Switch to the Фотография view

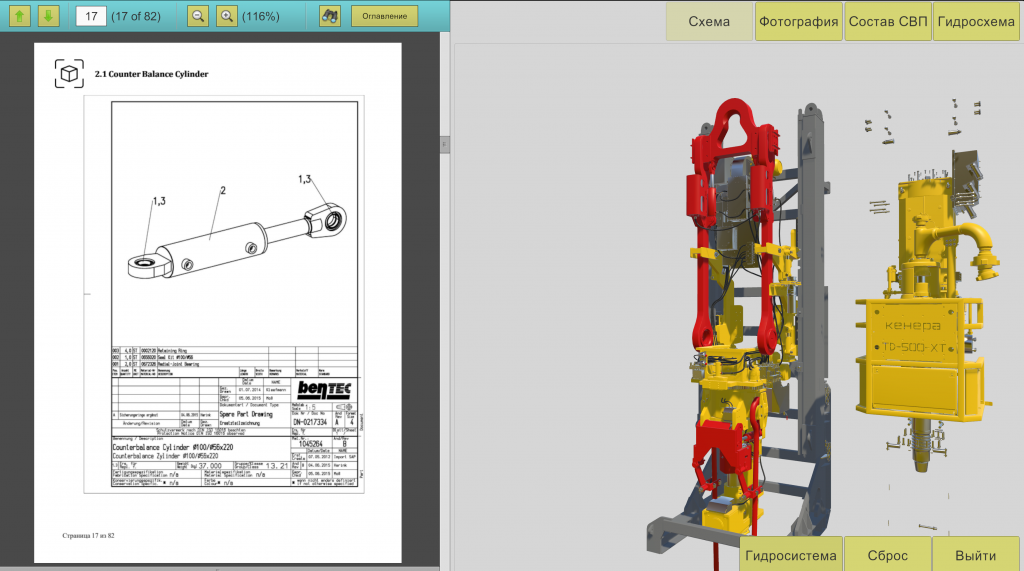[x=799, y=22]
